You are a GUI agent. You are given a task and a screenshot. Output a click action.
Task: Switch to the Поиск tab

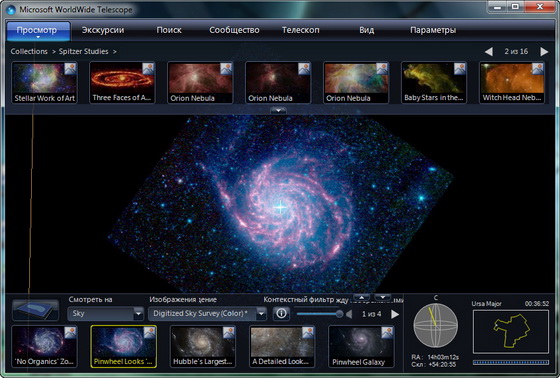pyautogui.click(x=169, y=30)
